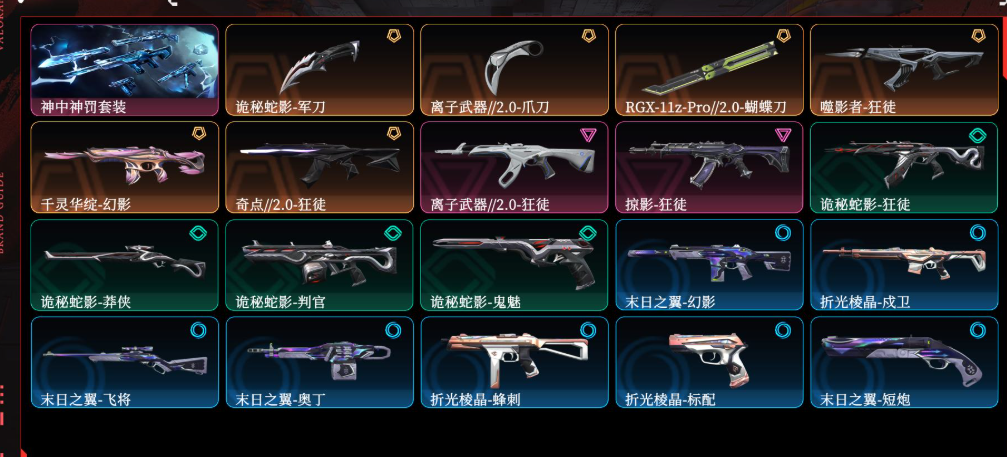Click the pink triangle badge on 离子武器//2.0-狂徒
The image size is (1007, 457).
click(x=587, y=134)
